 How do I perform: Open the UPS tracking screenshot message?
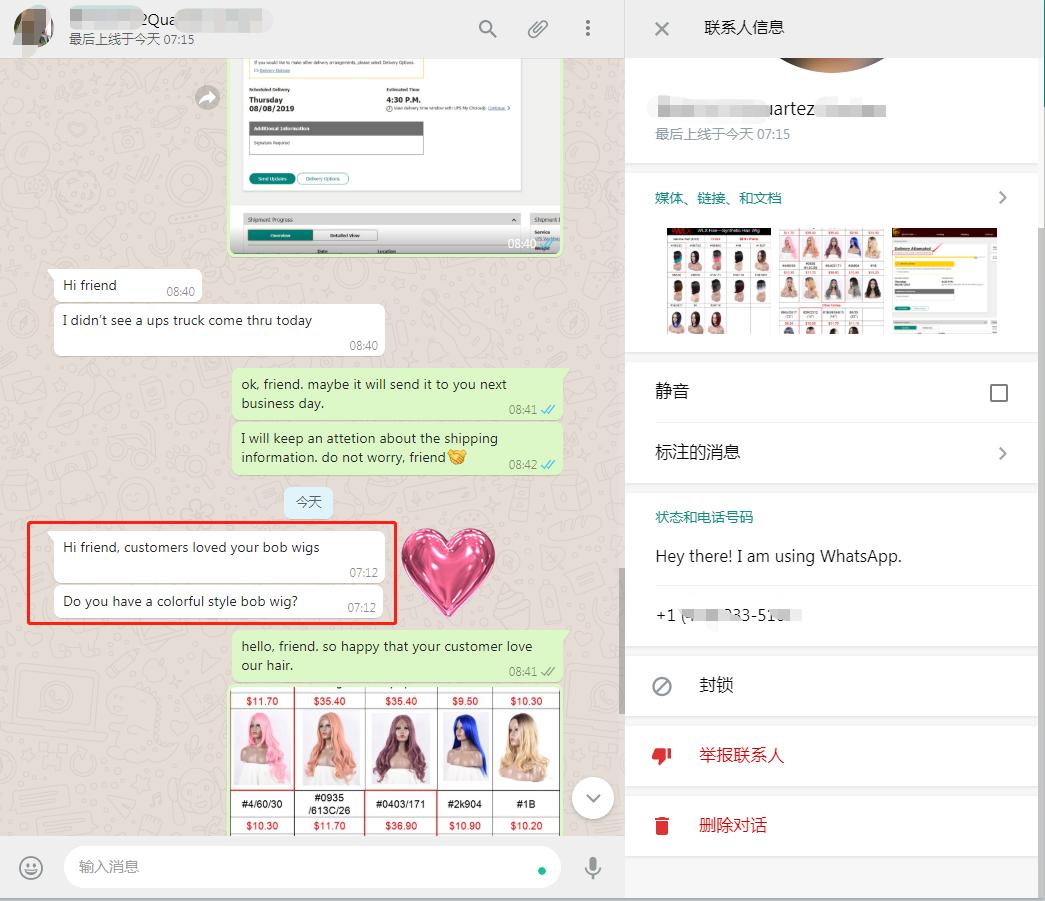pos(395,157)
